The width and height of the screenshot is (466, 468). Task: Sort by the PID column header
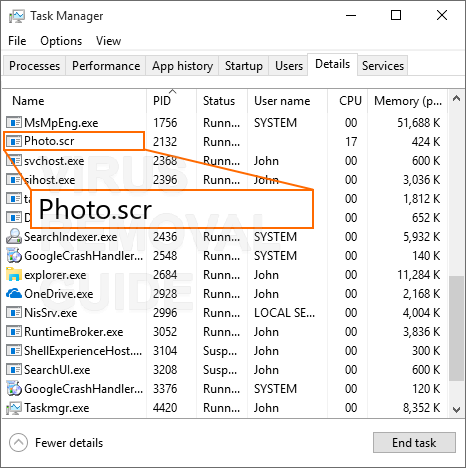click(171, 101)
